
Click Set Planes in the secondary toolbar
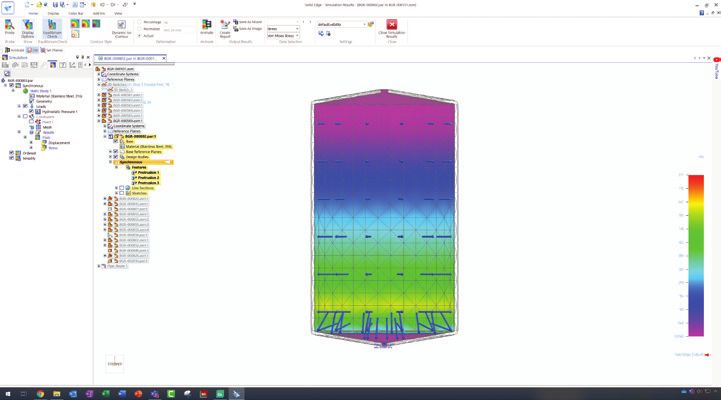click(52, 50)
